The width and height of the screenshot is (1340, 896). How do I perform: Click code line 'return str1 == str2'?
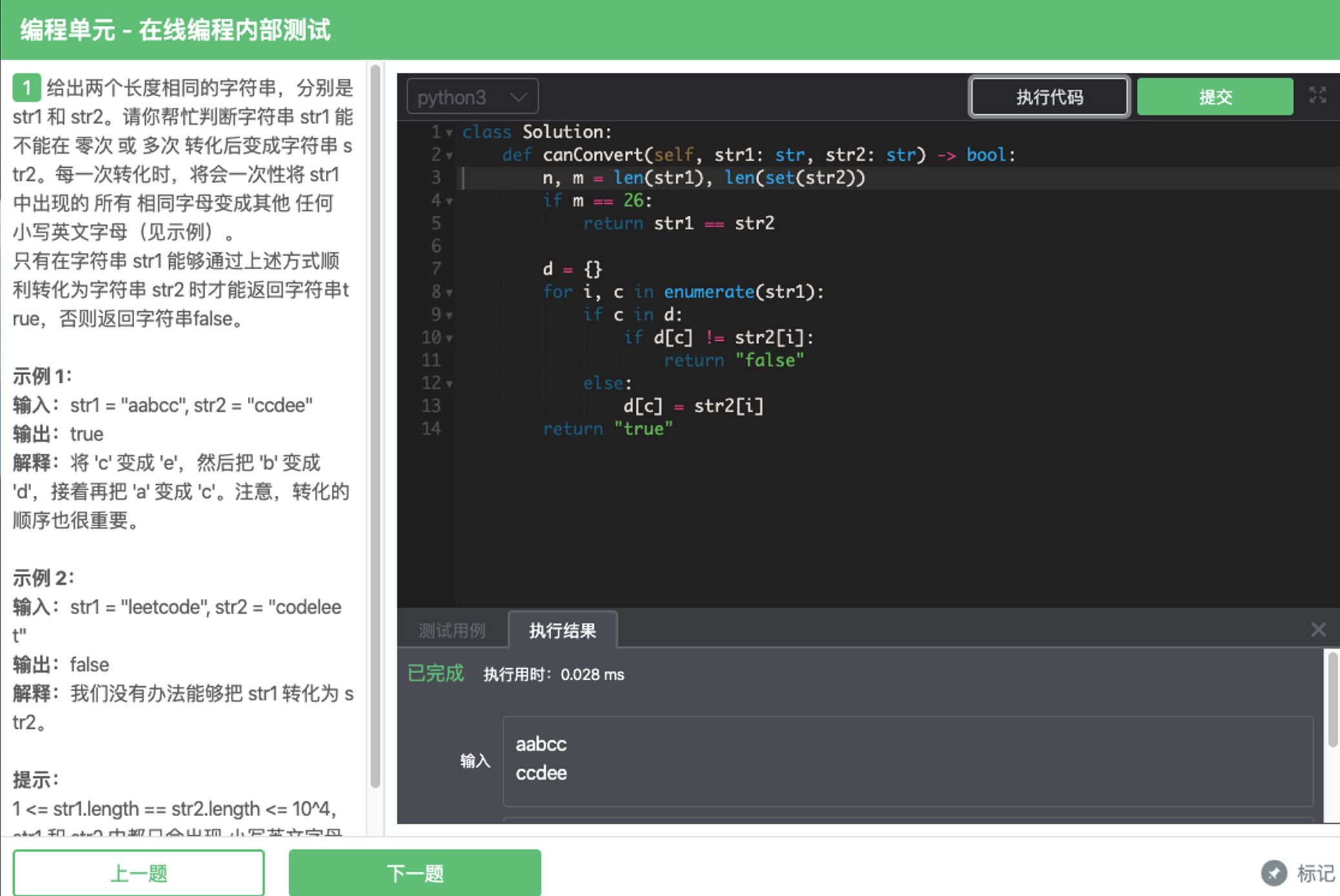point(678,223)
